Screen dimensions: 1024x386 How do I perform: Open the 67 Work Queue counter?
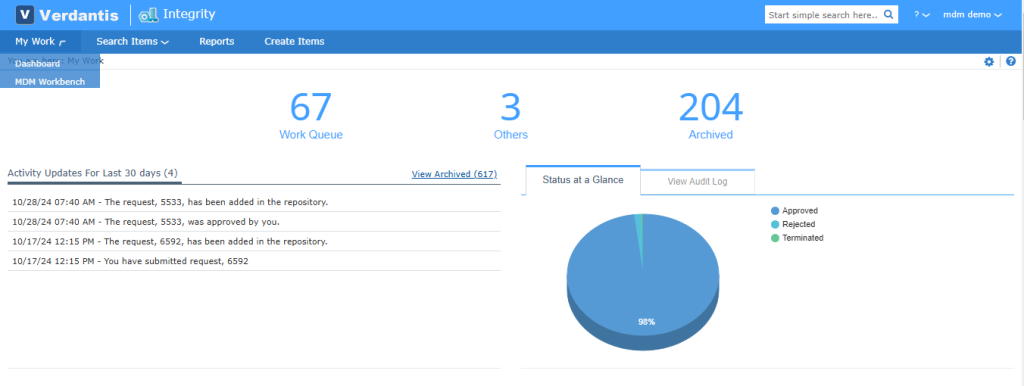tap(311, 116)
